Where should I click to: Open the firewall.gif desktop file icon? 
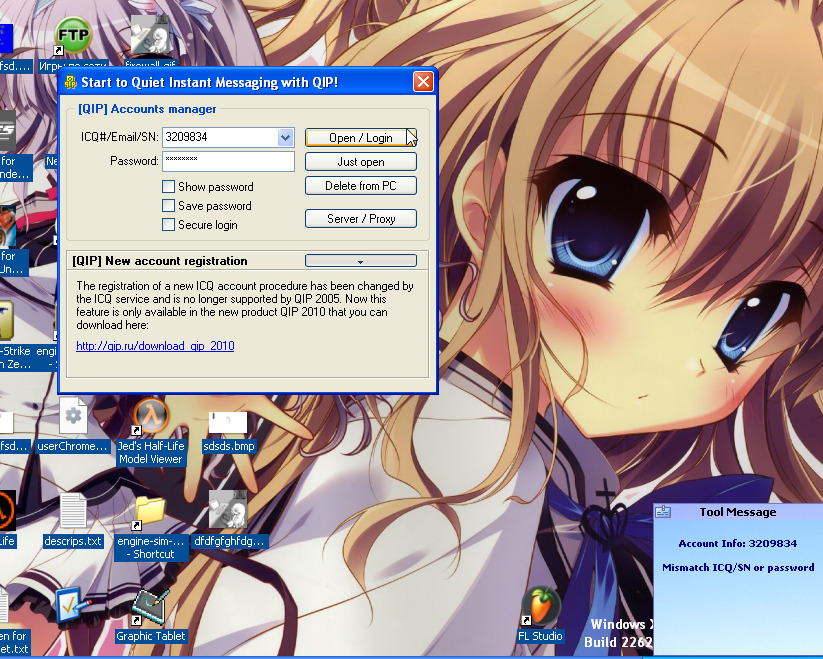[151, 35]
